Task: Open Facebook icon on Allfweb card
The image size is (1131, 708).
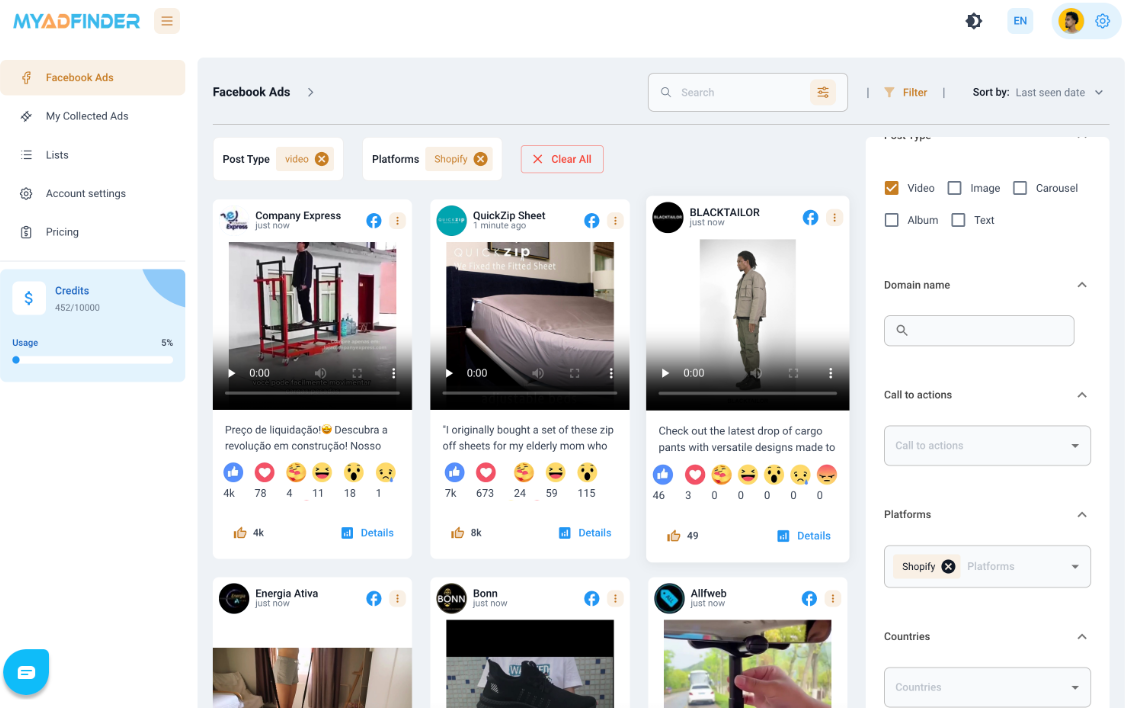Action: 809,598
